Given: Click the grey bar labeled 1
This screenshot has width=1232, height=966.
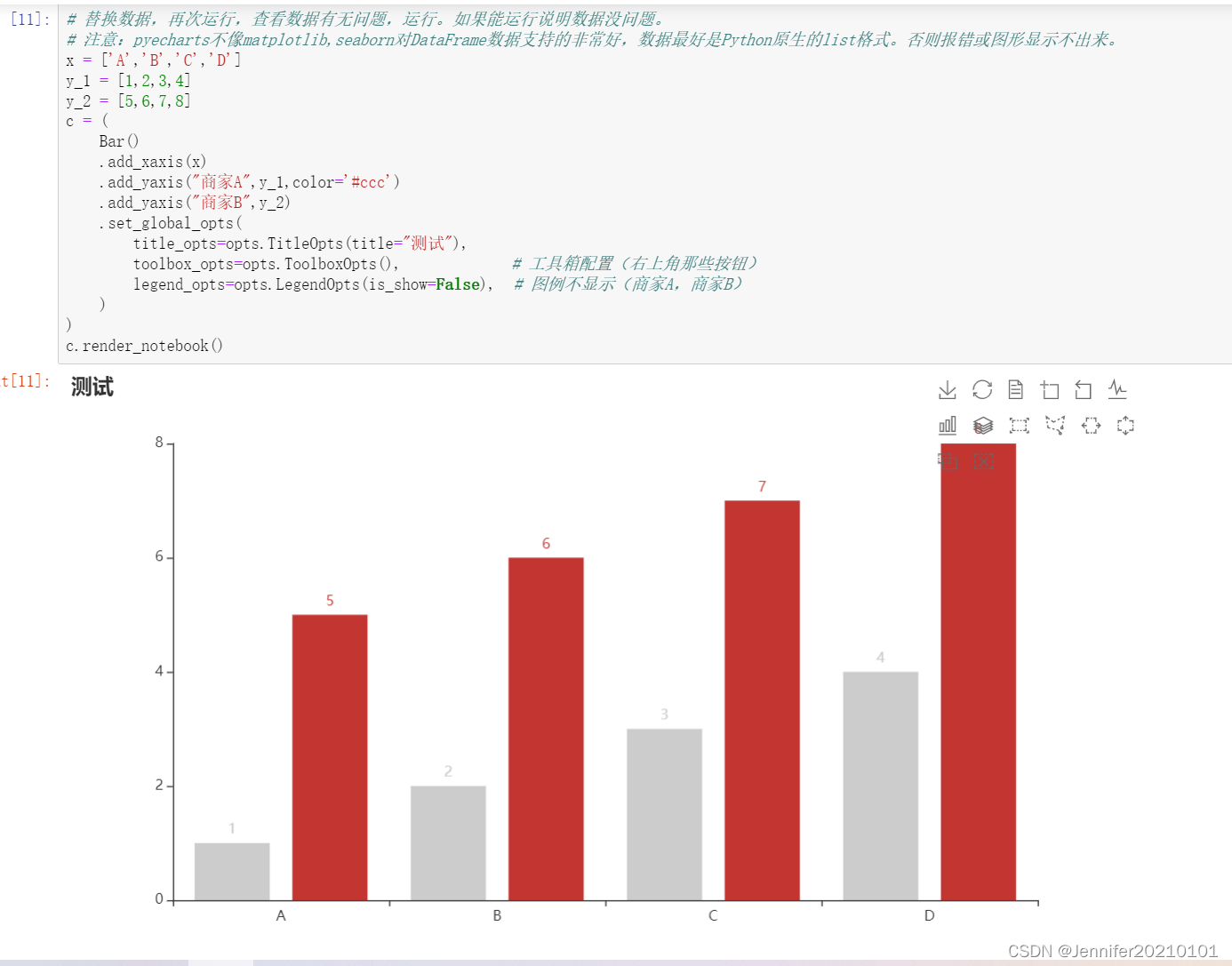Looking at the screenshot, I should pos(232,872).
